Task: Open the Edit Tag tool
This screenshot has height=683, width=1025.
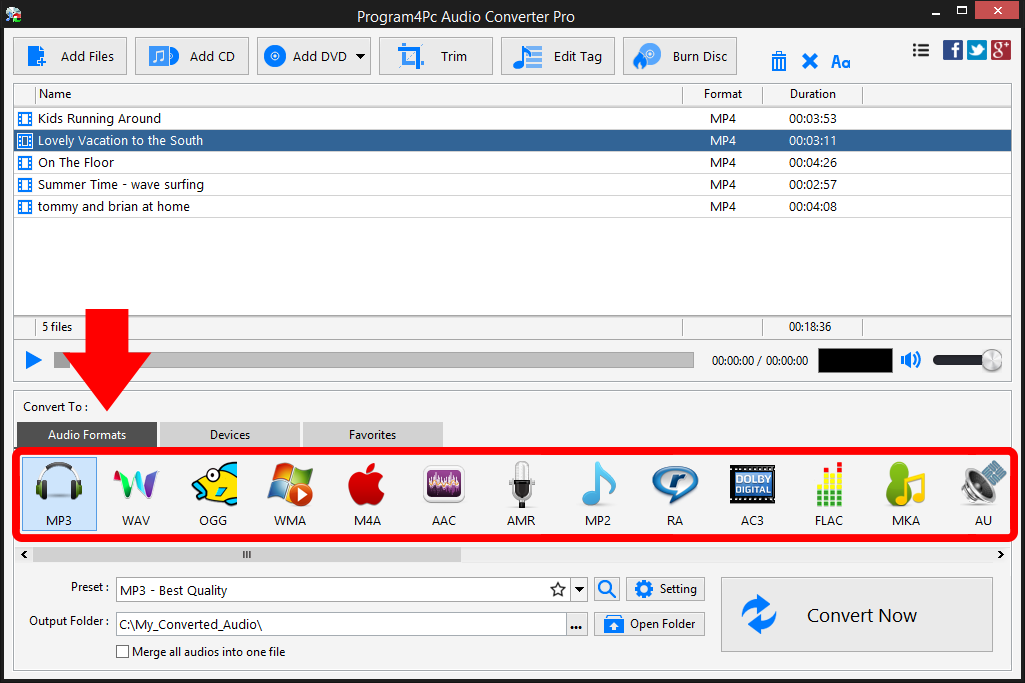Action: pyautogui.click(x=557, y=56)
